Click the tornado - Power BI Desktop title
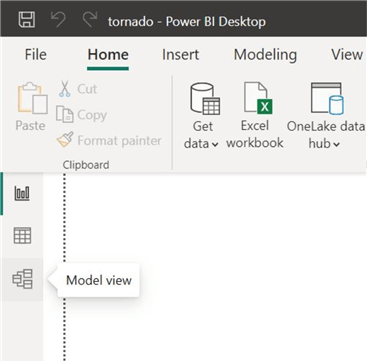The height and width of the screenshot is (362, 367). coord(187,21)
